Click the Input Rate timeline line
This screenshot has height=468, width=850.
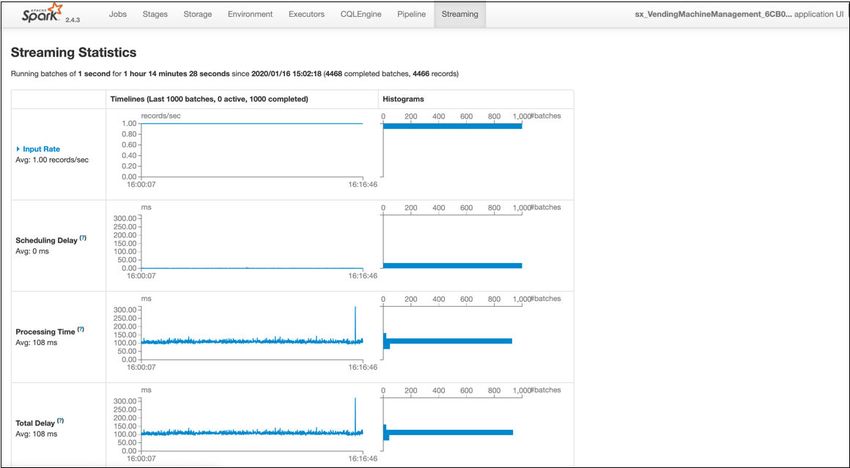[252, 124]
